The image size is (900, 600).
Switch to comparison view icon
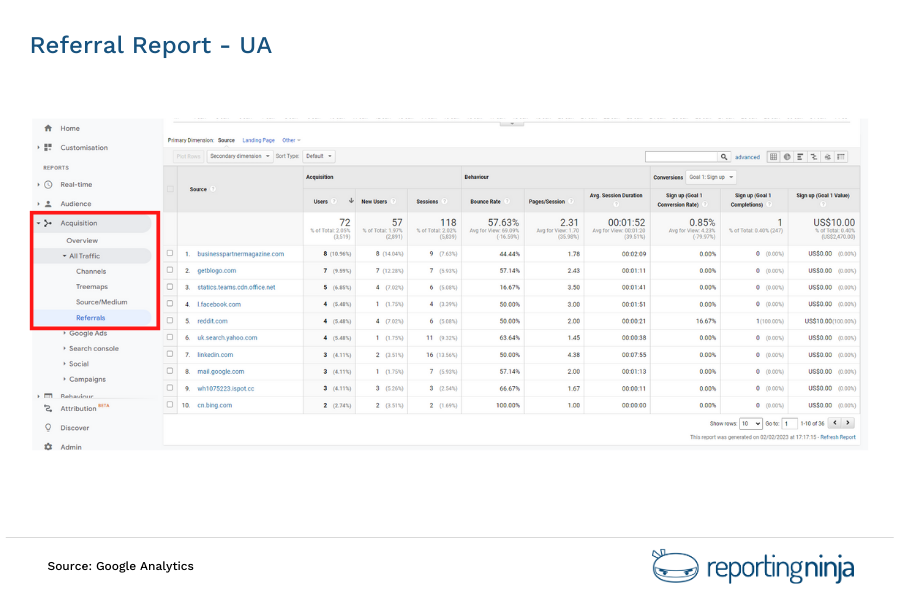coord(814,157)
